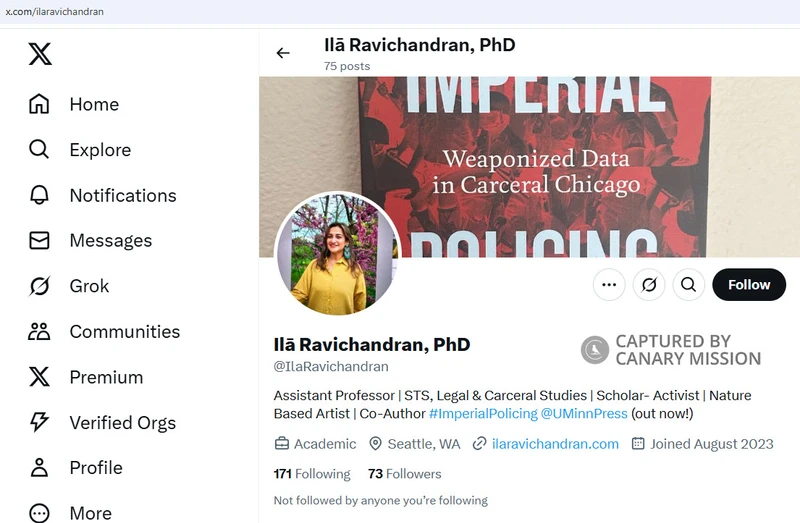Click the 'Academic' category text

tap(325, 444)
